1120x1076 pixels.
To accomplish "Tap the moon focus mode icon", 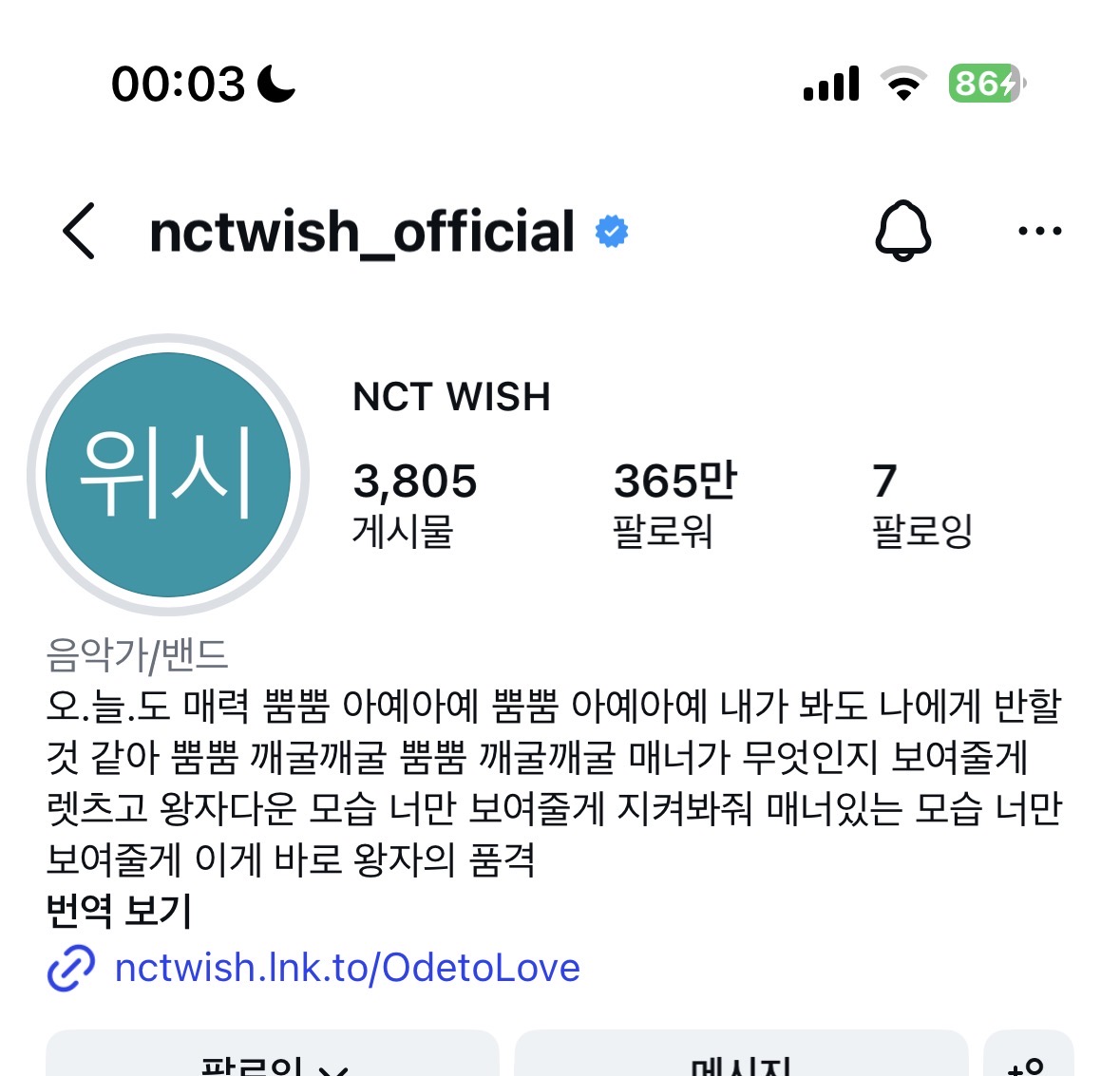I will click(275, 84).
